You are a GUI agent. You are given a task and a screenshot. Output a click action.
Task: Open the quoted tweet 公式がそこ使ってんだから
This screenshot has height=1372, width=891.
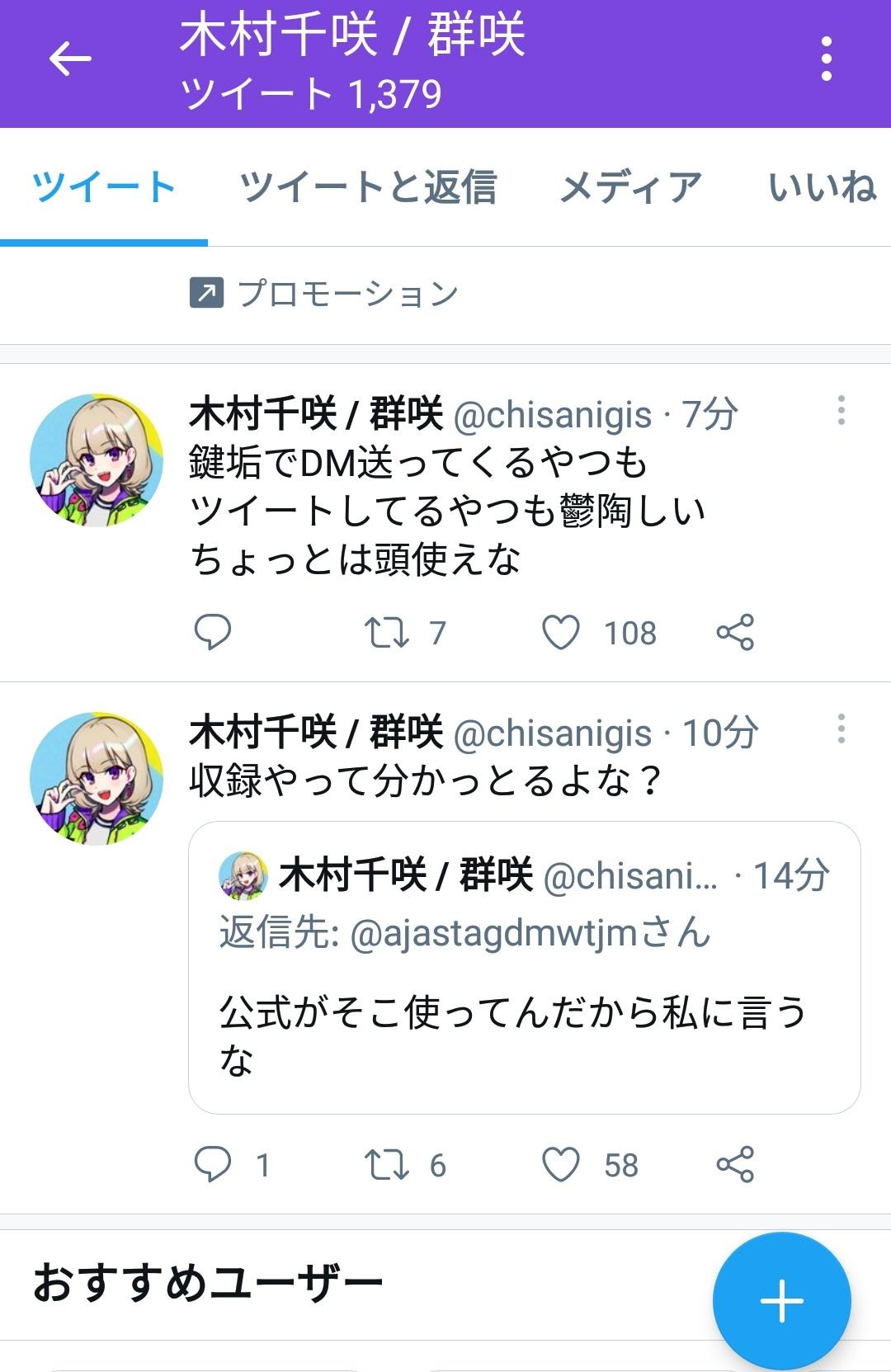coord(525,968)
